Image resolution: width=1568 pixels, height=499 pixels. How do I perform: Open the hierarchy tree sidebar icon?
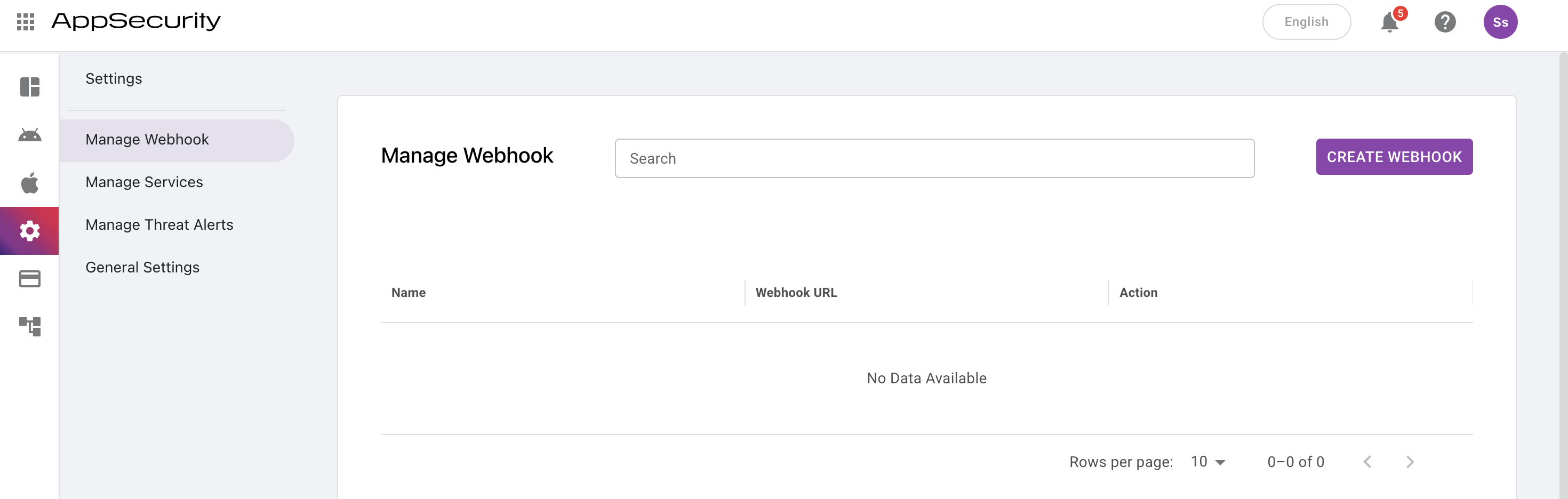click(x=30, y=326)
